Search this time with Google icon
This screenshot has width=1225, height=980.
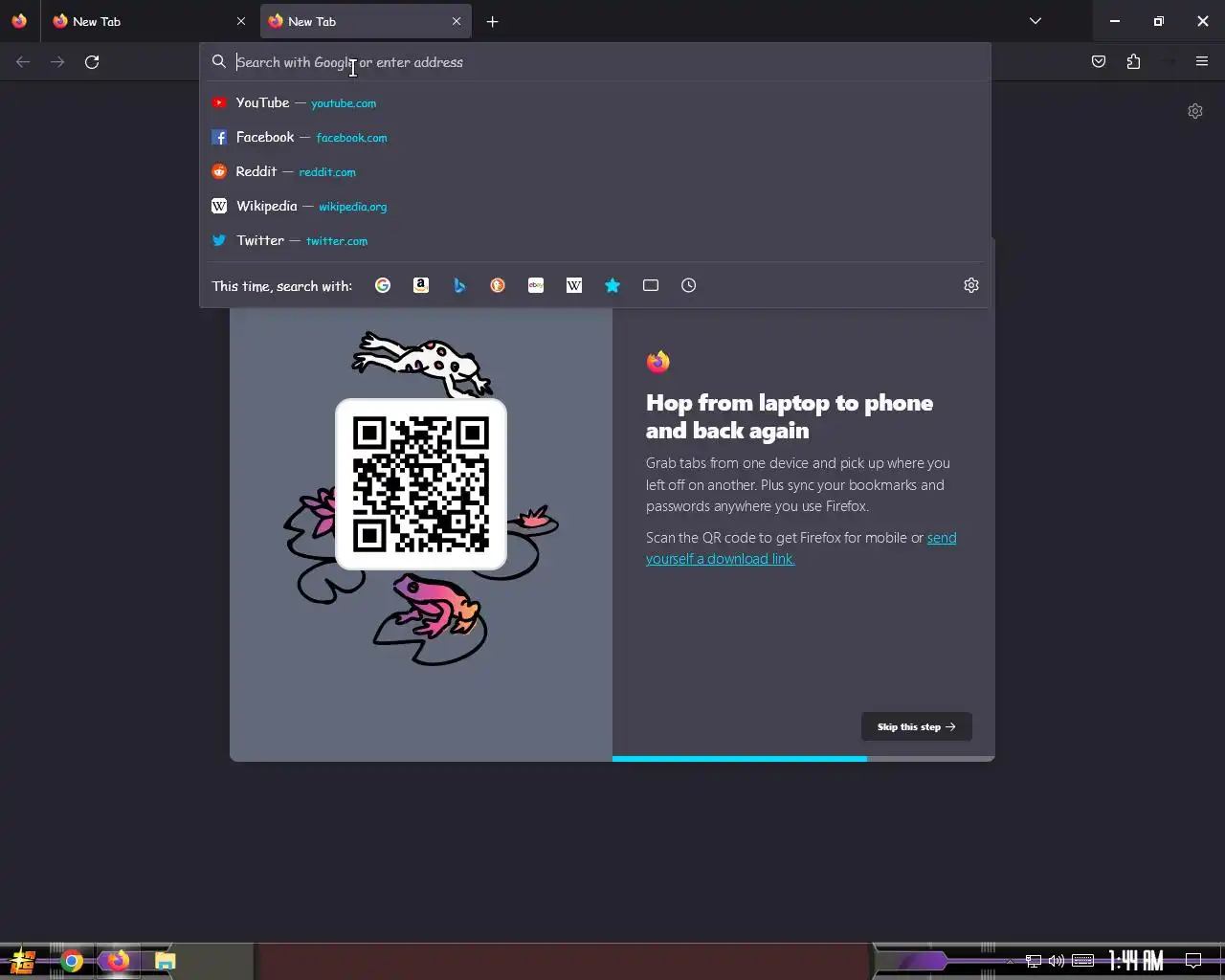[x=383, y=285]
